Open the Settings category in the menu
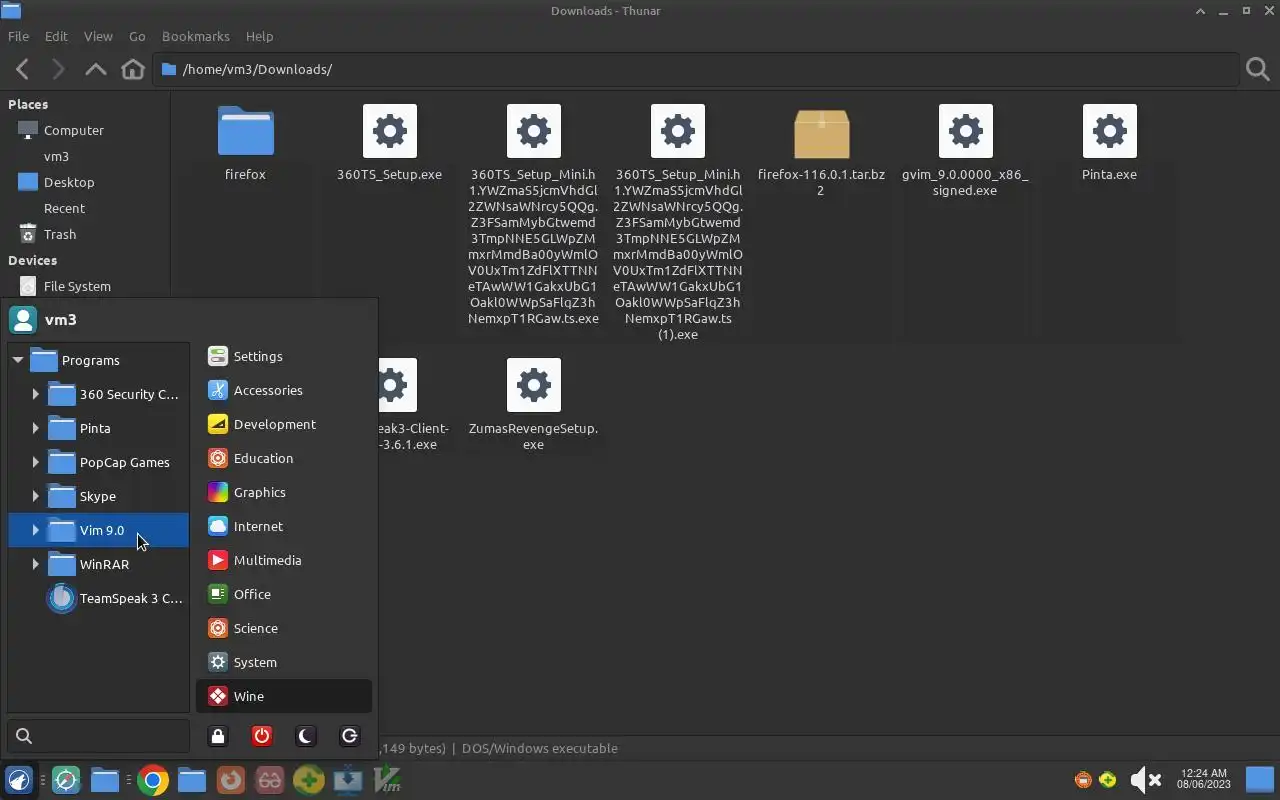This screenshot has width=1280, height=800. (284, 356)
